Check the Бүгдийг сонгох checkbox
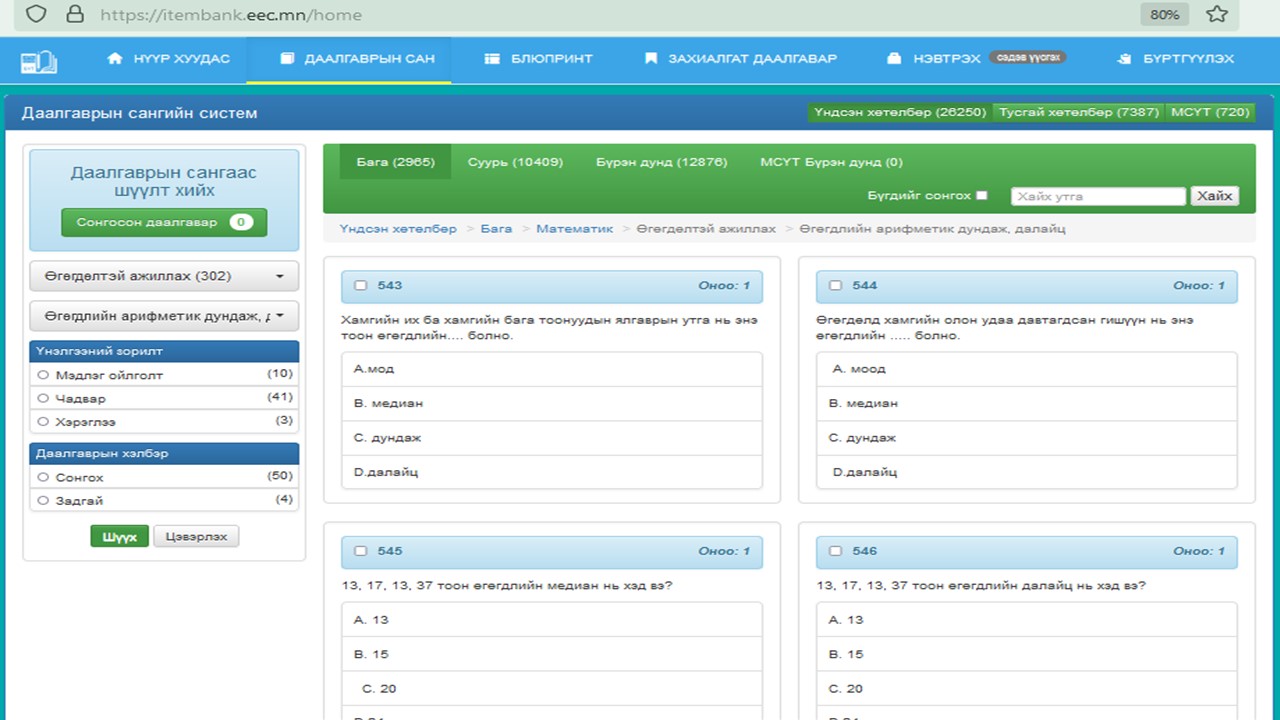Image resolution: width=1280 pixels, height=720 pixels. (982, 196)
